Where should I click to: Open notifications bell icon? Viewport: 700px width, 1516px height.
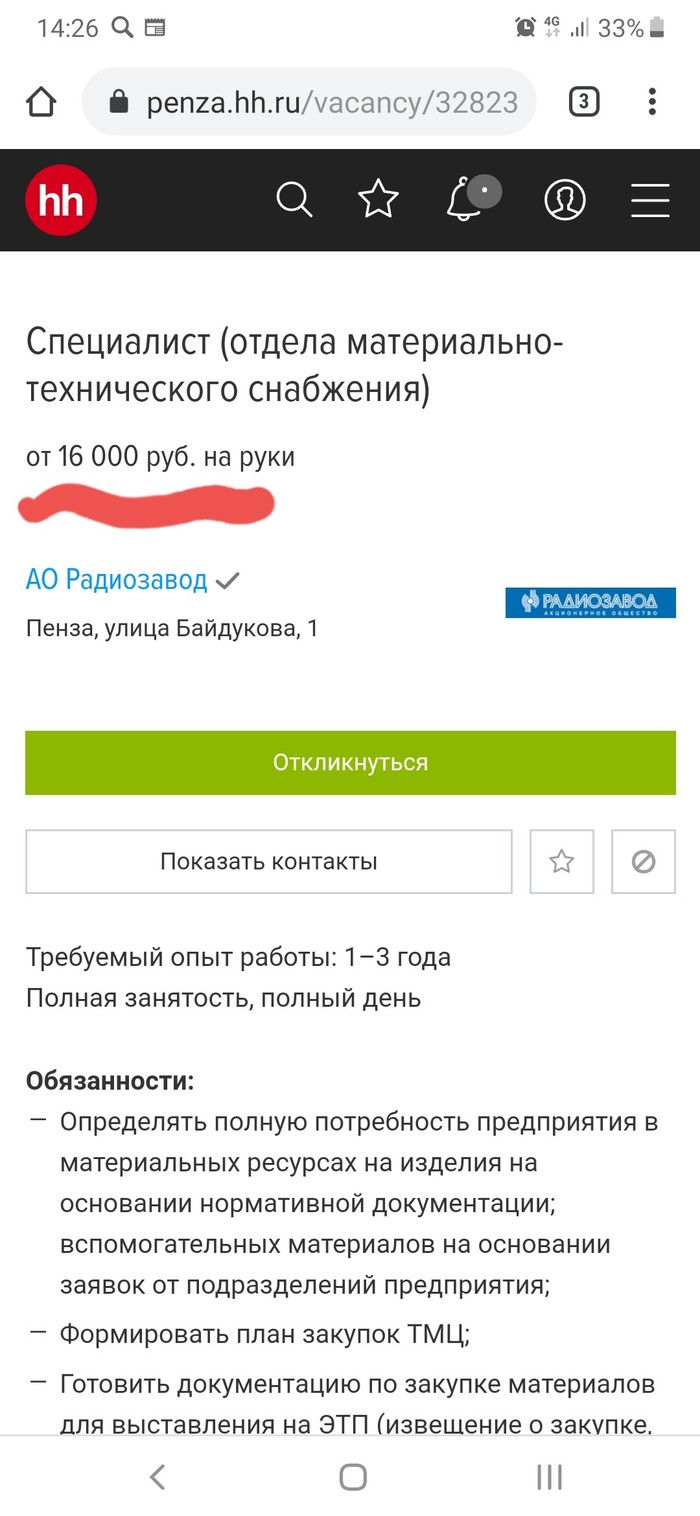tap(468, 200)
